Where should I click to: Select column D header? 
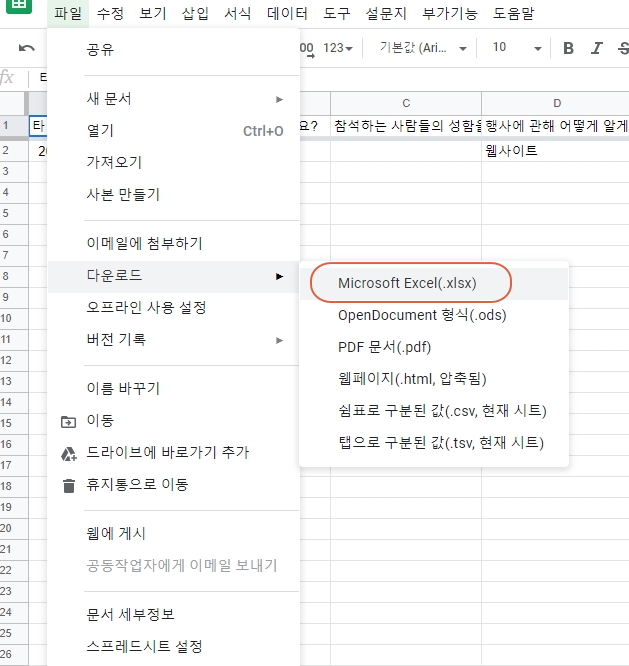tap(556, 103)
